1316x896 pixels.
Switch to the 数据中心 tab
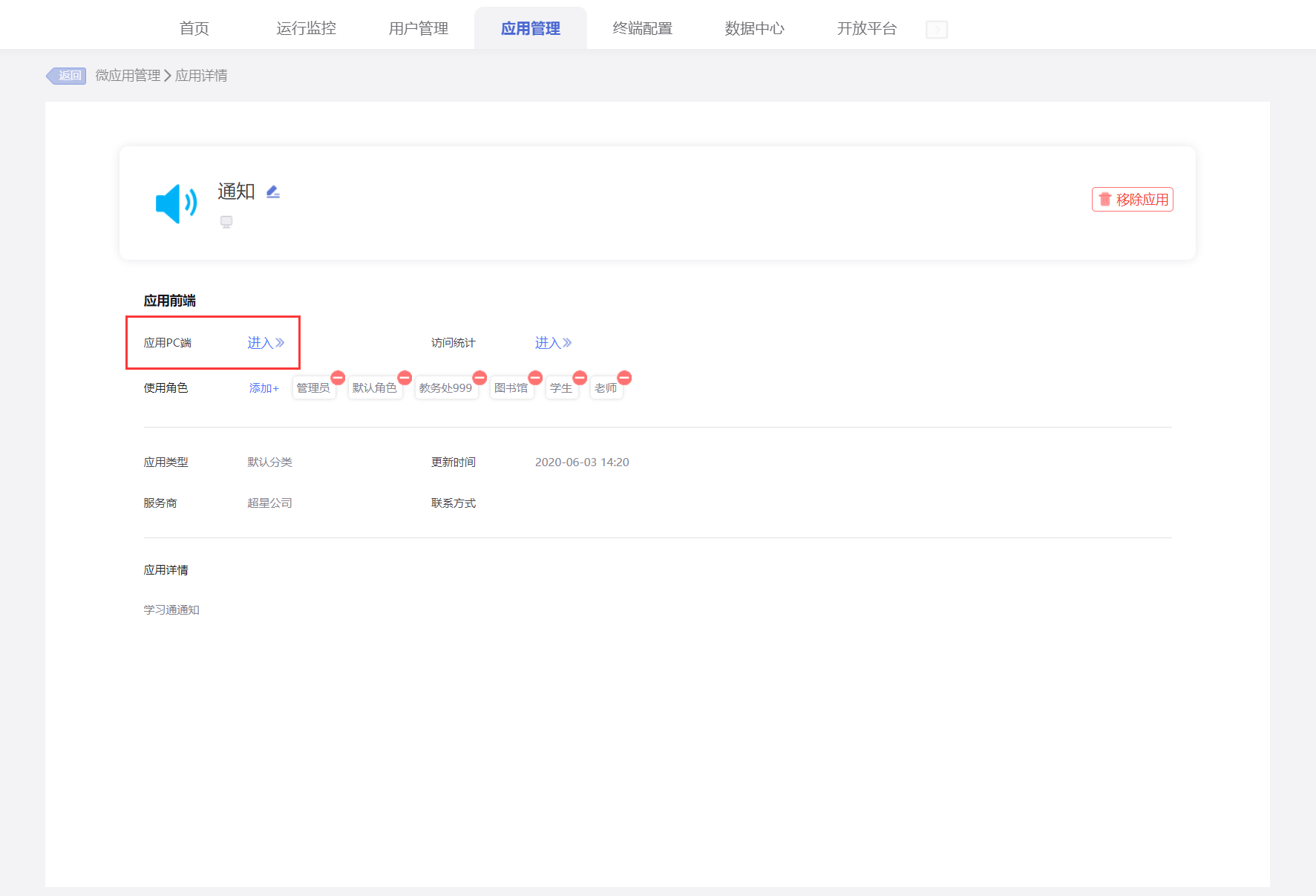coord(755,28)
